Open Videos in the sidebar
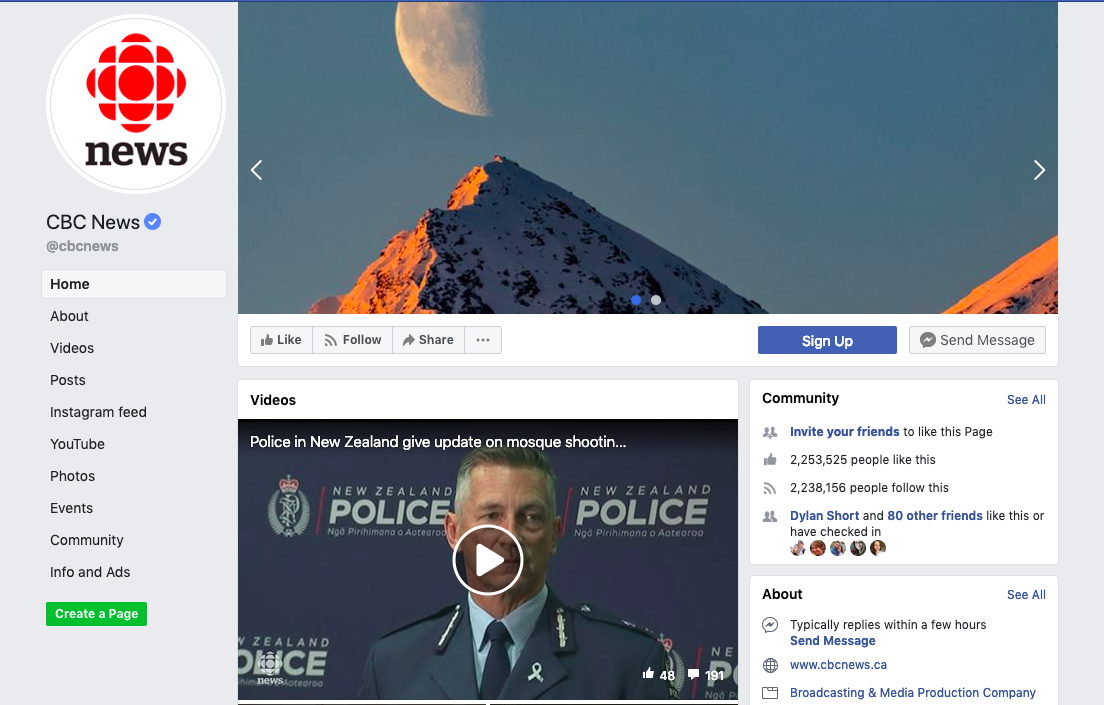Viewport: 1104px width, 705px height. point(72,348)
